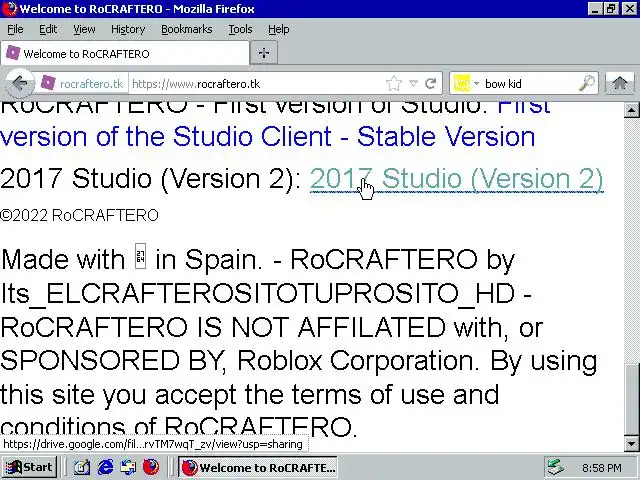Open the Windows Start menu
The width and height of the screenshot is (640, 480).
pyautogui.click(x=29, y=467)
